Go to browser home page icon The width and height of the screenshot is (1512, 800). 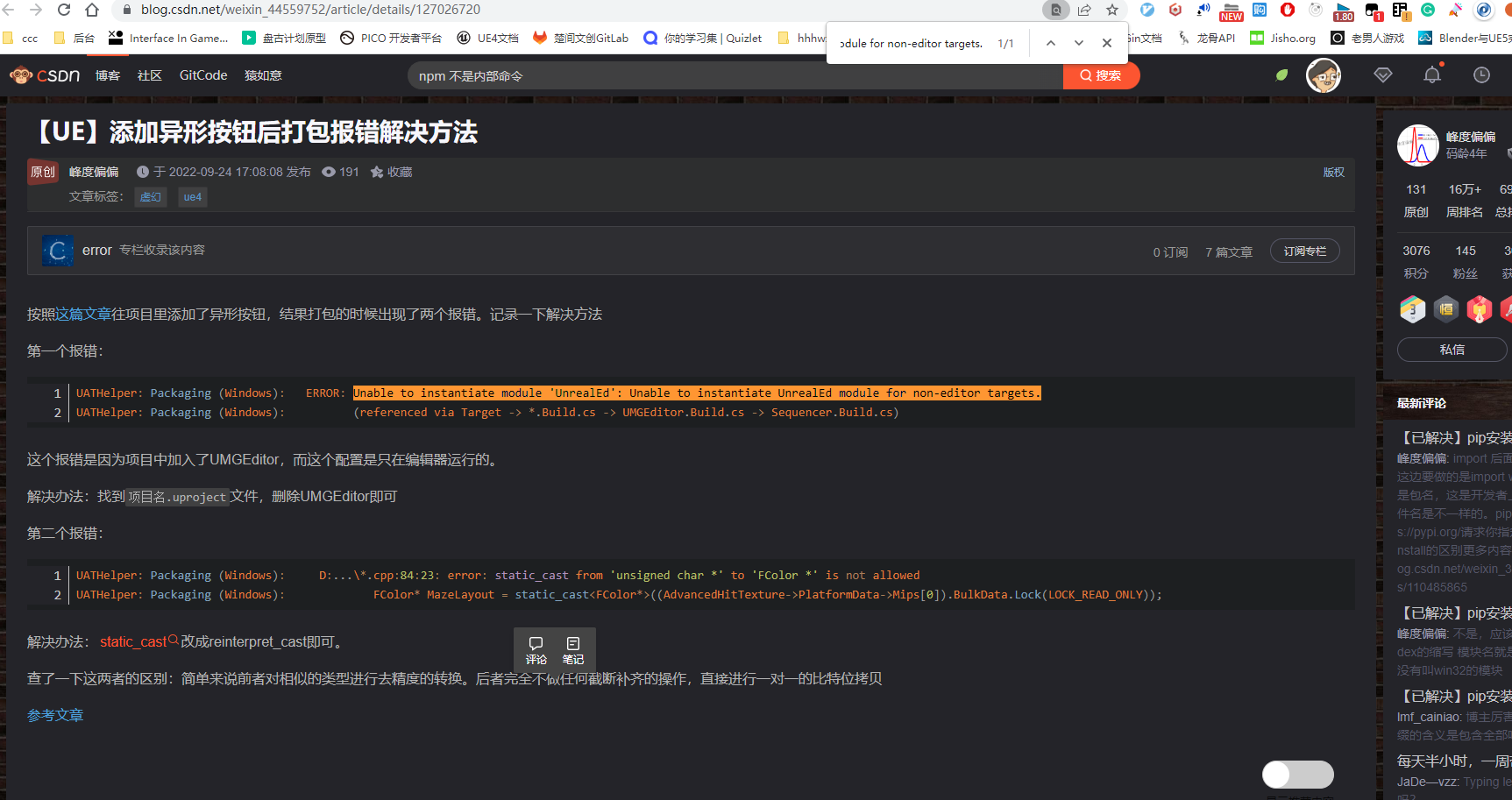92,10
